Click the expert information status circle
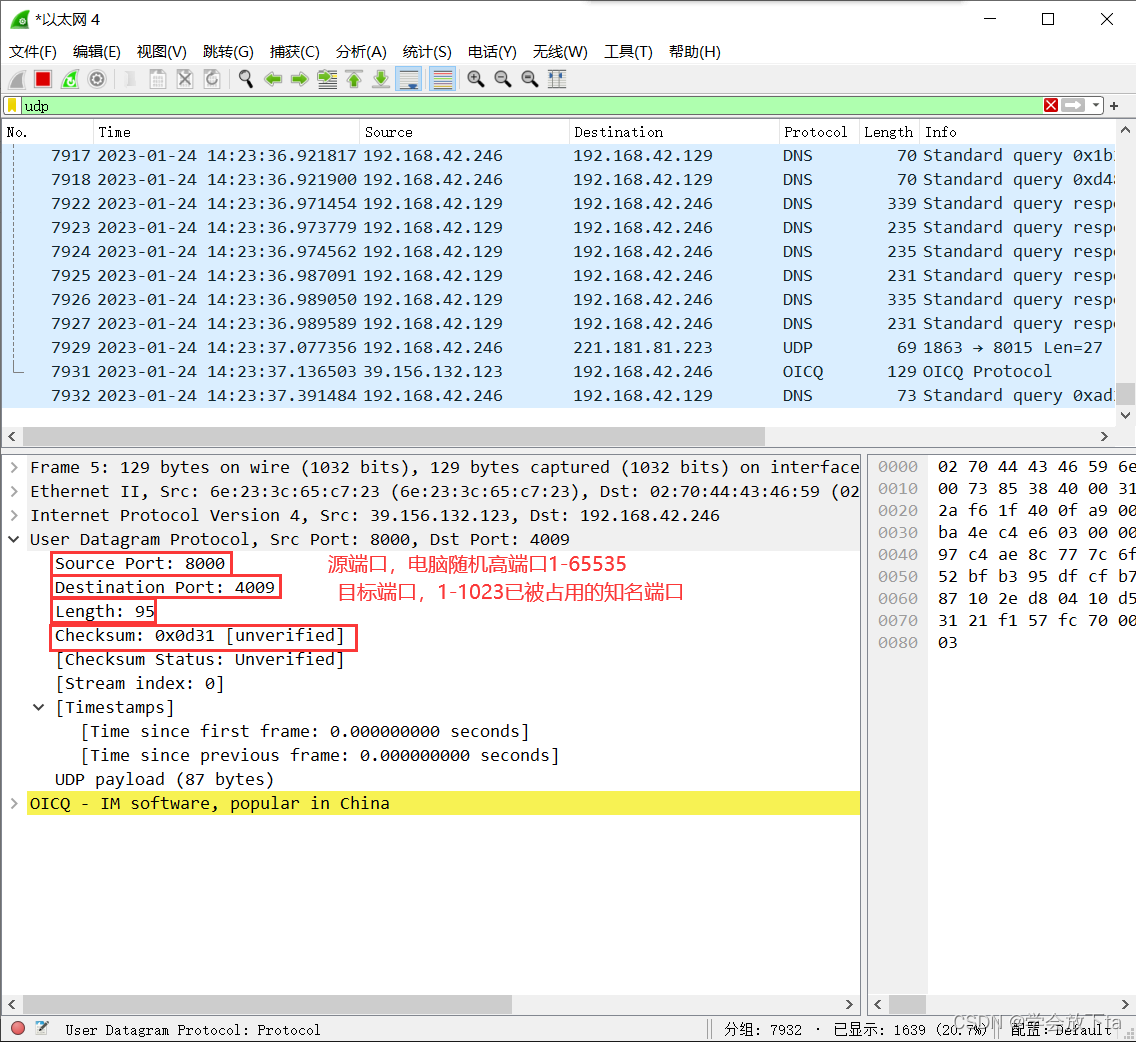This screenshot has width=1136, height=1042. click(19, 1028)
